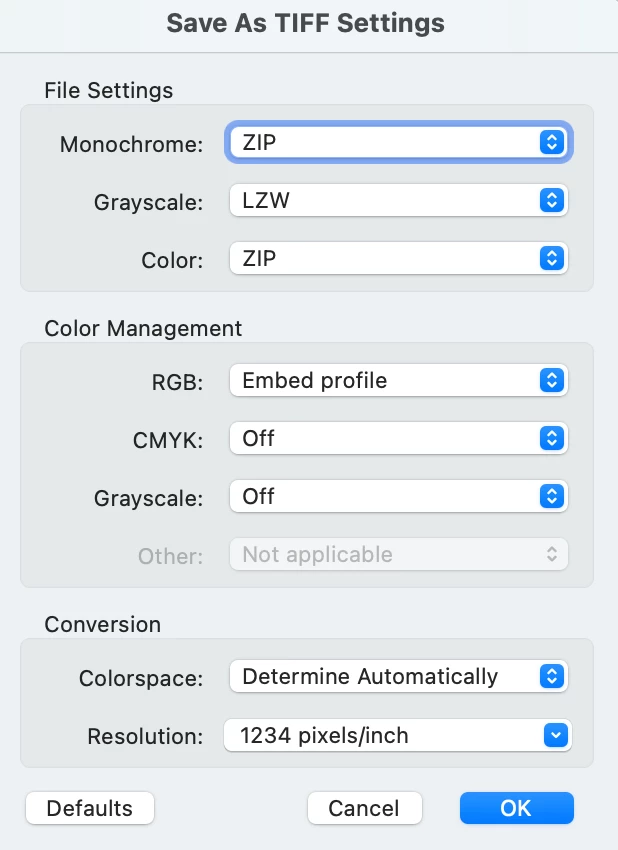This screenshot has height=850, width=618.
Task: Click the RGB dropdown arrow icon
Action: tap(552, 381)
